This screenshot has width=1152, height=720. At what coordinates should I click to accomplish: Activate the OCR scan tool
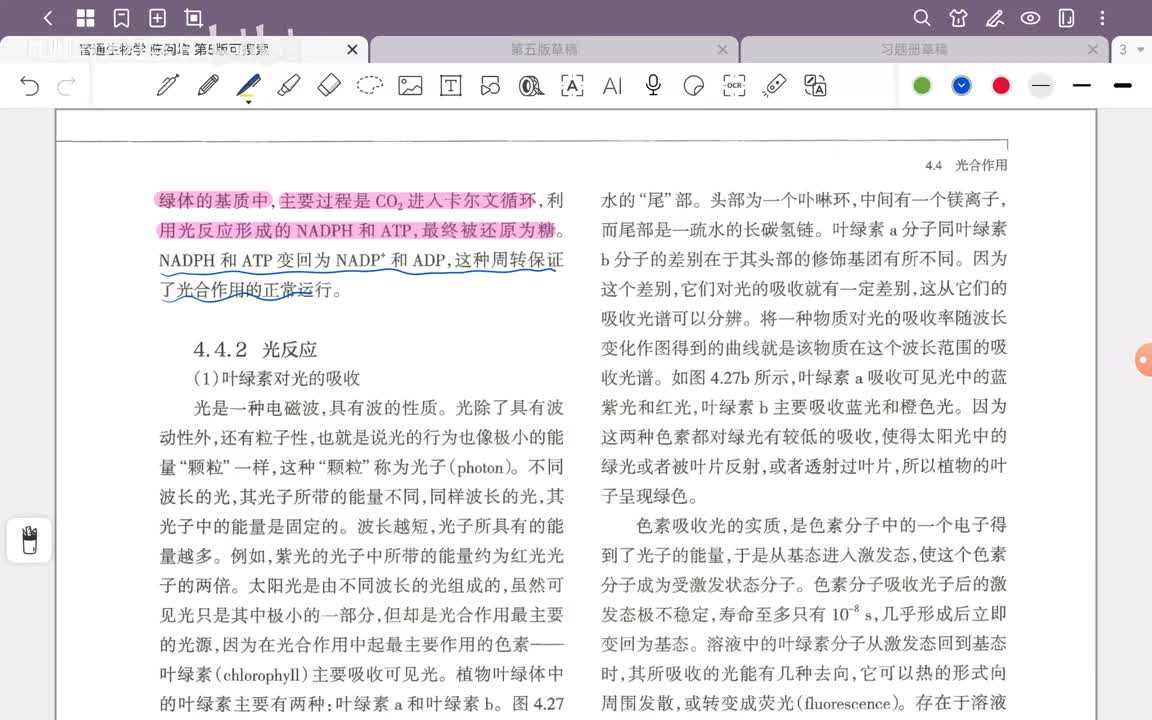point(734,86)
